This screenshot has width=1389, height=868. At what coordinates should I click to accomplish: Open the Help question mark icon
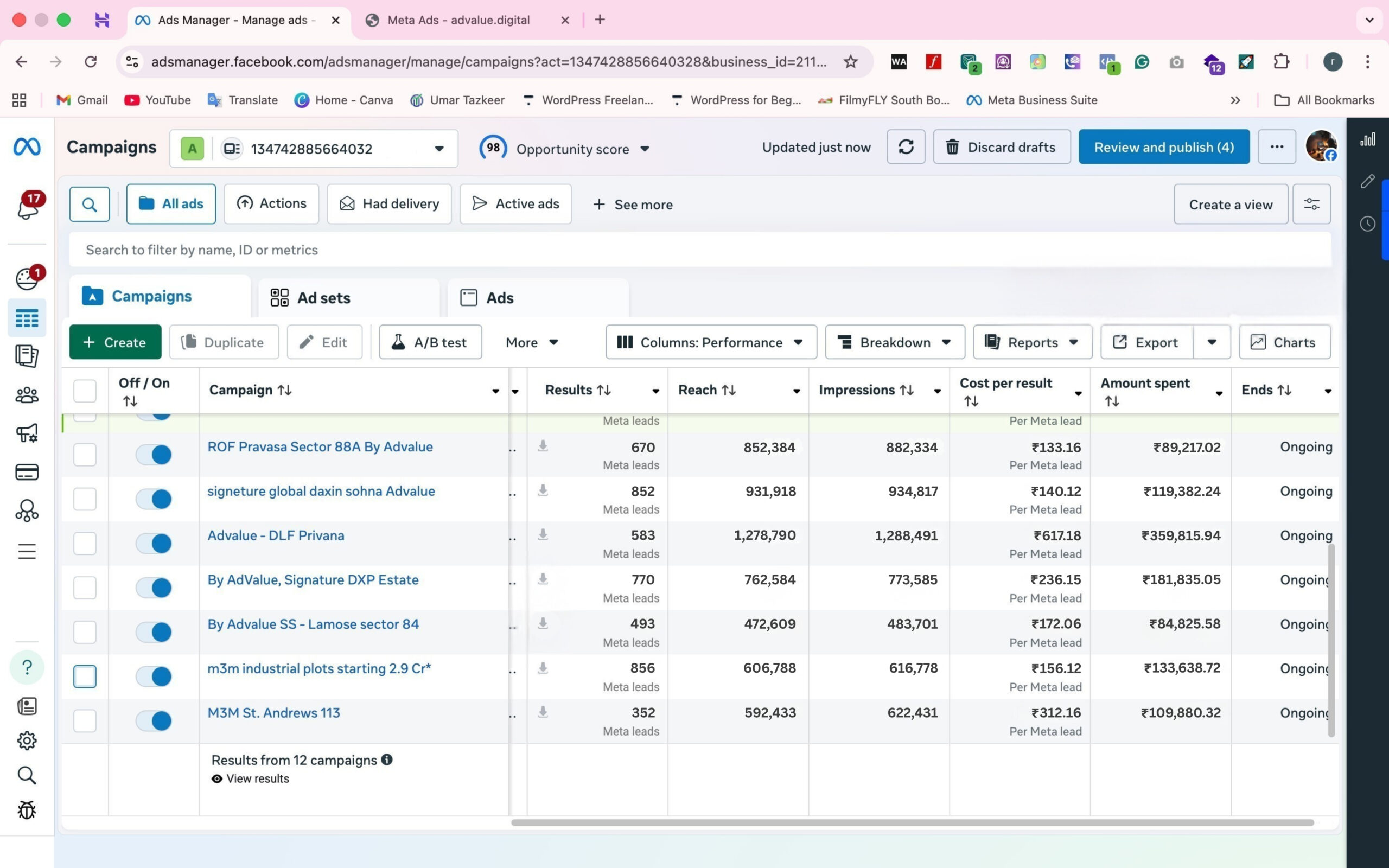pos(27,667)
